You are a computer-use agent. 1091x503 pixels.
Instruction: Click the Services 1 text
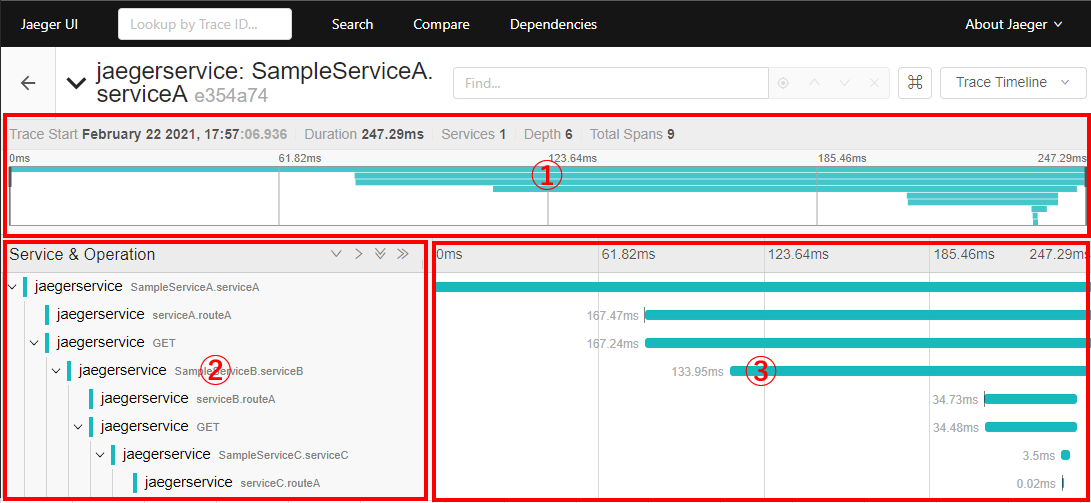pyautogui.click(x=473, y=134)
